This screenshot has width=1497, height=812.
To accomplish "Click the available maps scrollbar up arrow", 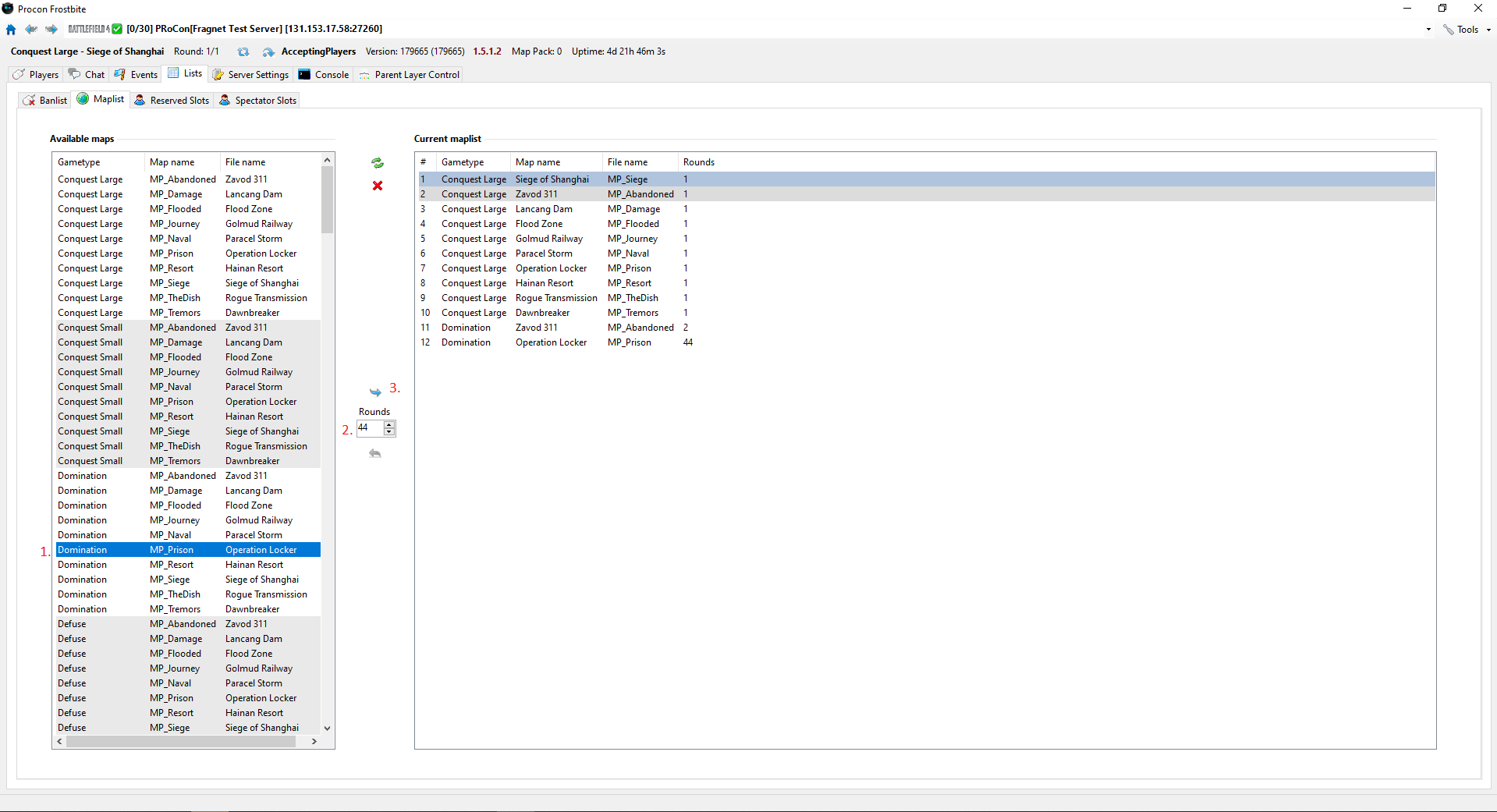I will (x=327, y=160).
